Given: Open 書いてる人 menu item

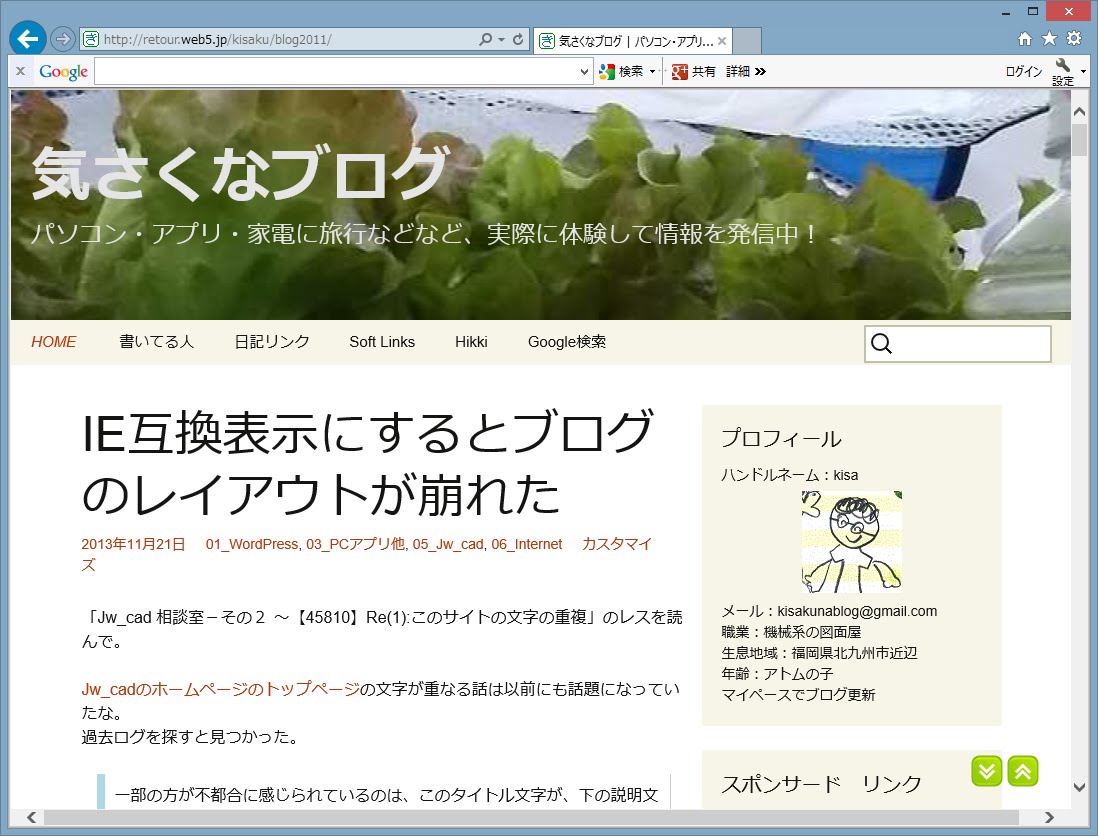Looking at the screenshot, I should pos(156,342).
